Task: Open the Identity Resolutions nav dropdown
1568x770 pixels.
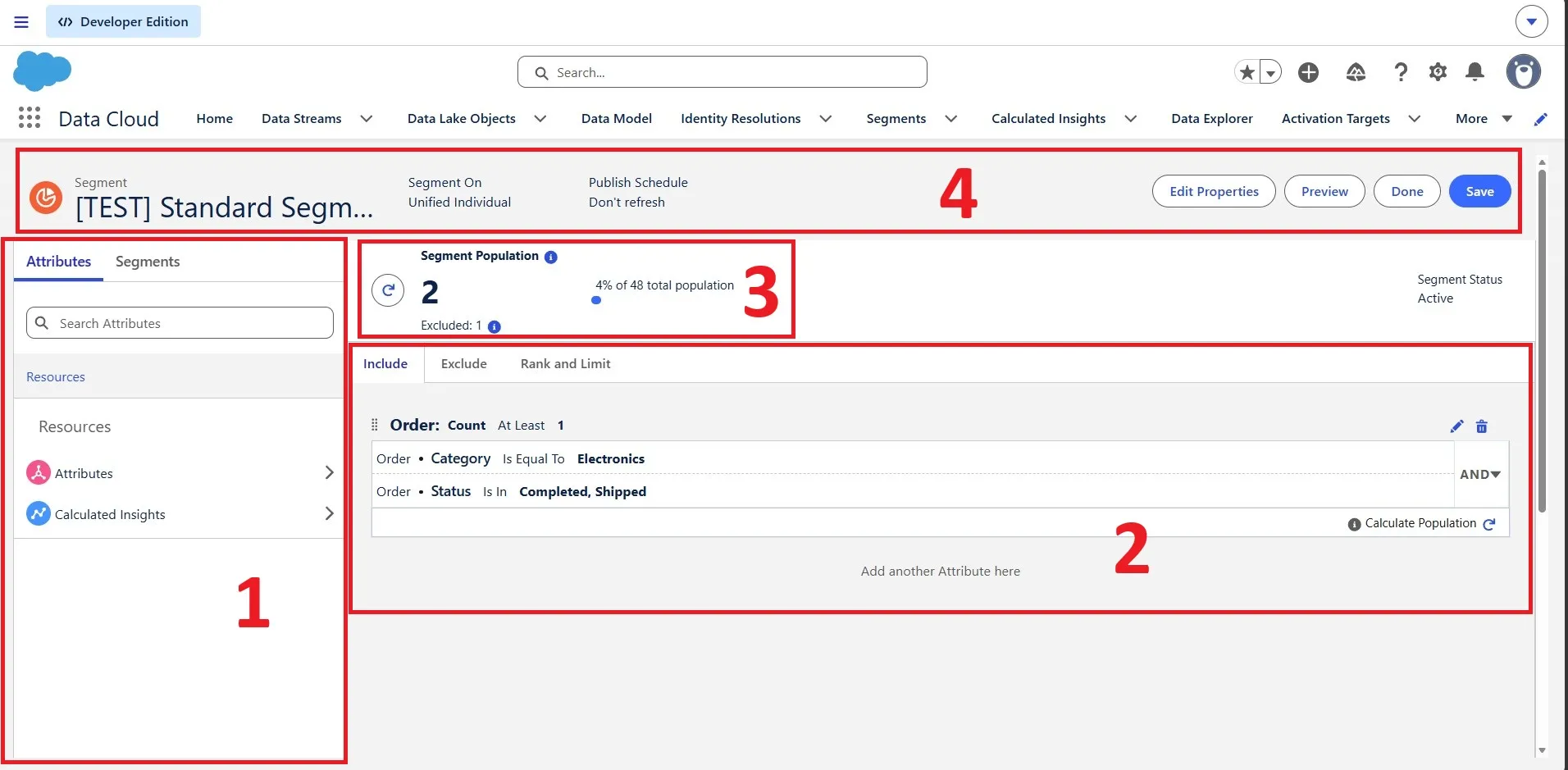Action: point(826,119)
